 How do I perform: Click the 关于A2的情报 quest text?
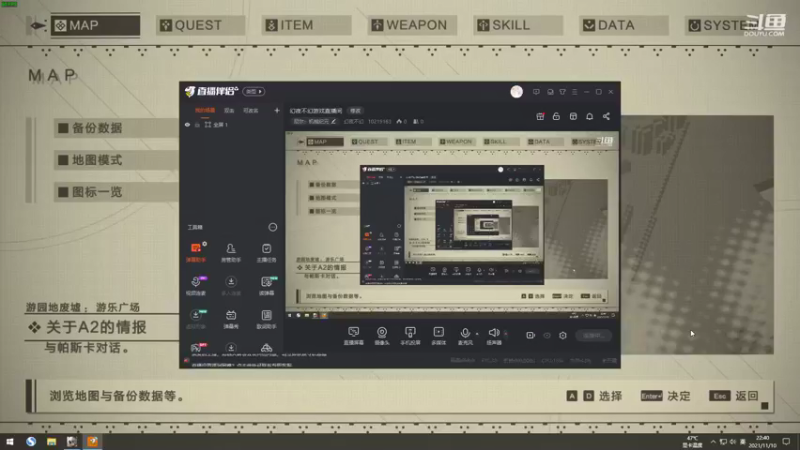click(96, 327)
